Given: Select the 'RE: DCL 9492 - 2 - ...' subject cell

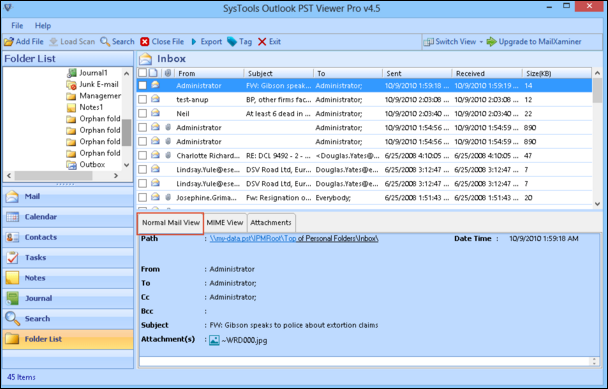Looking at the screenshot, I should 278,156.
